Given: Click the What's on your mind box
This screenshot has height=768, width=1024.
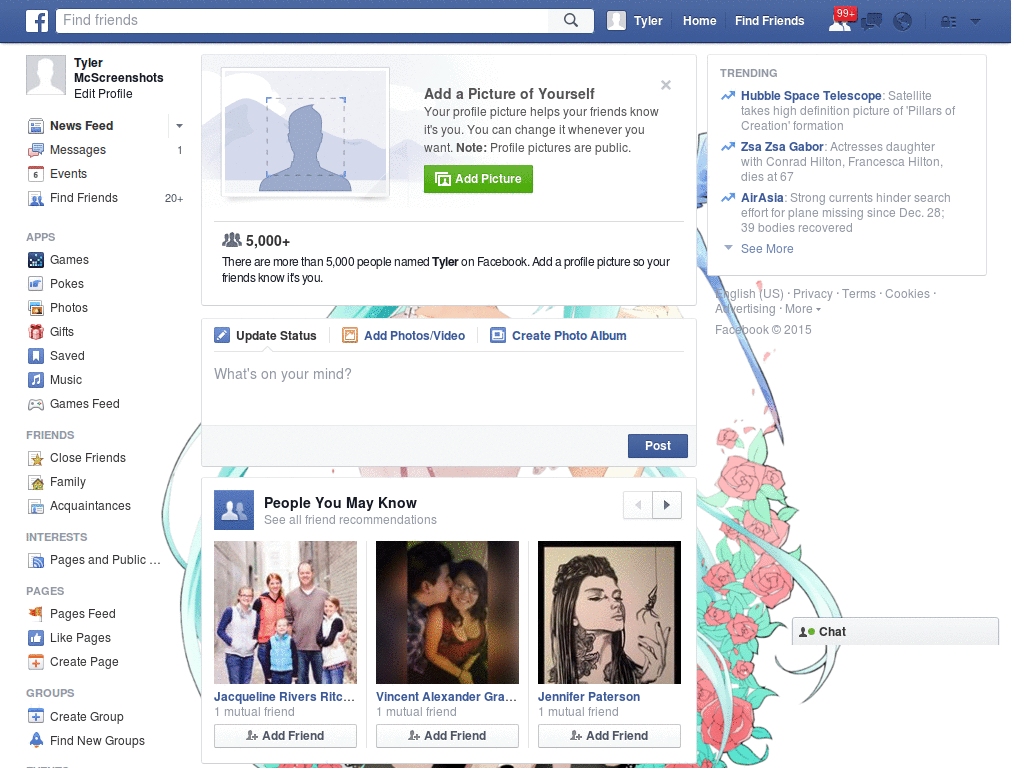Looking at the screenshot, I should (449, 389).
